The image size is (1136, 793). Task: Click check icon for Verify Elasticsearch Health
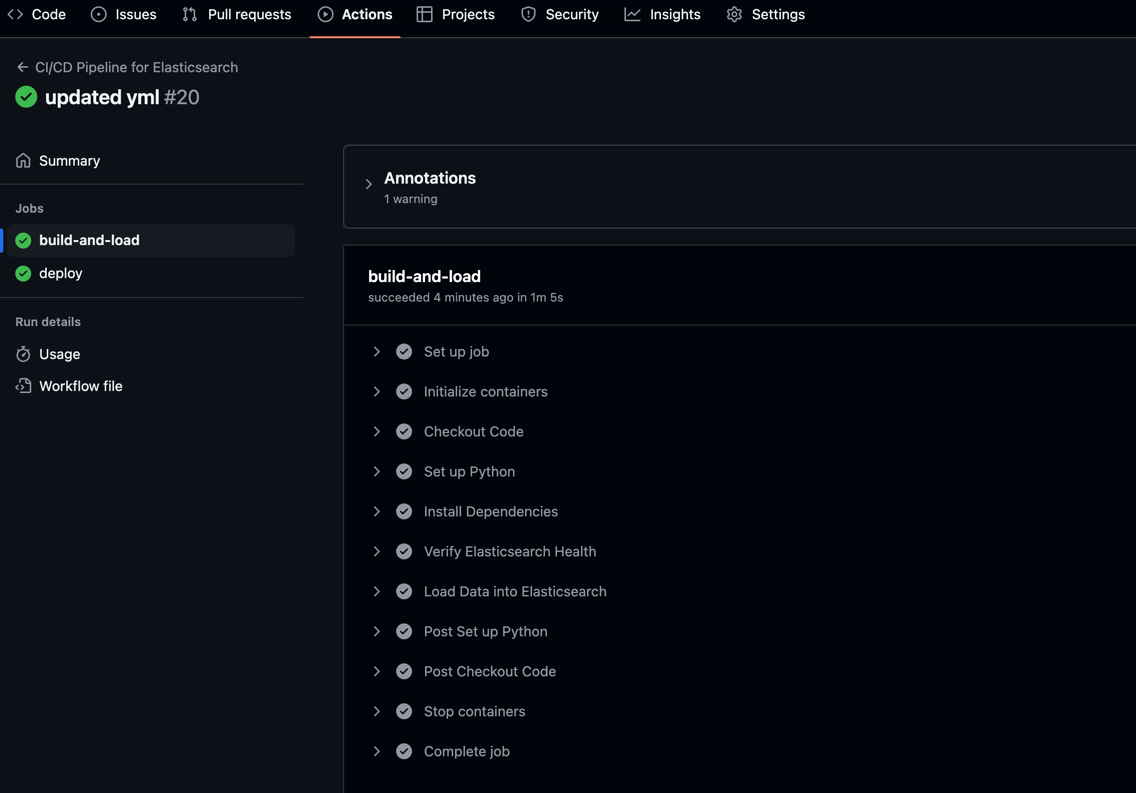404,552
